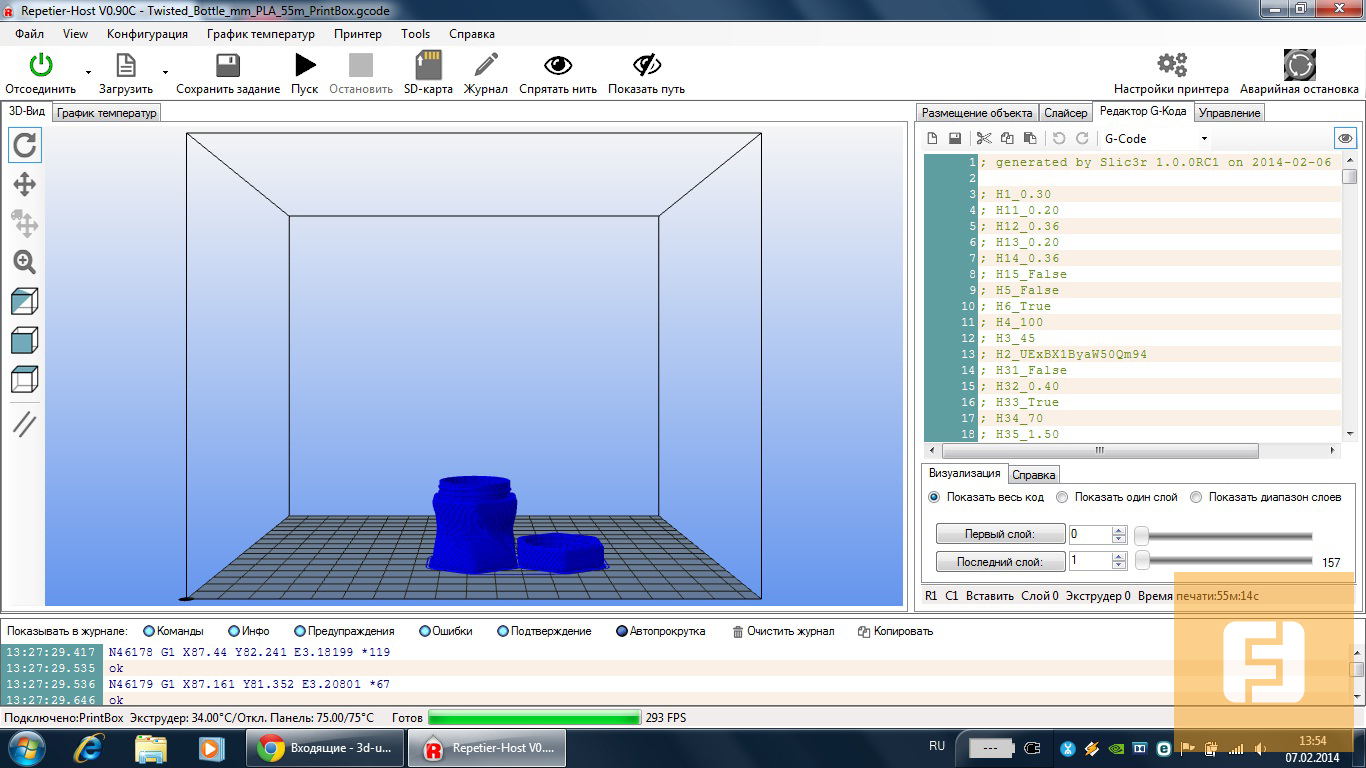The height and width of the screenshot is (768, 1366).
Task: Click the Reset view rotate icon
Action: coord(25,145)
